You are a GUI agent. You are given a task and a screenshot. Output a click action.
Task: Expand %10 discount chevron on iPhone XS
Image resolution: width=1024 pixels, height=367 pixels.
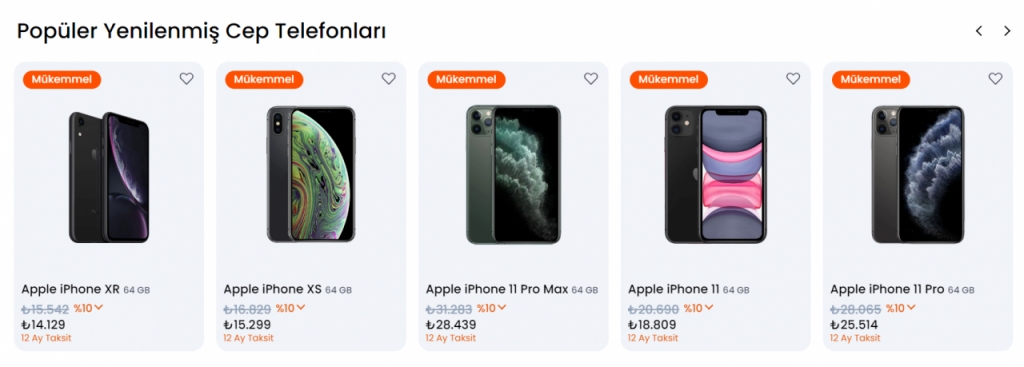pyautogui.click(x=301, y=308)
